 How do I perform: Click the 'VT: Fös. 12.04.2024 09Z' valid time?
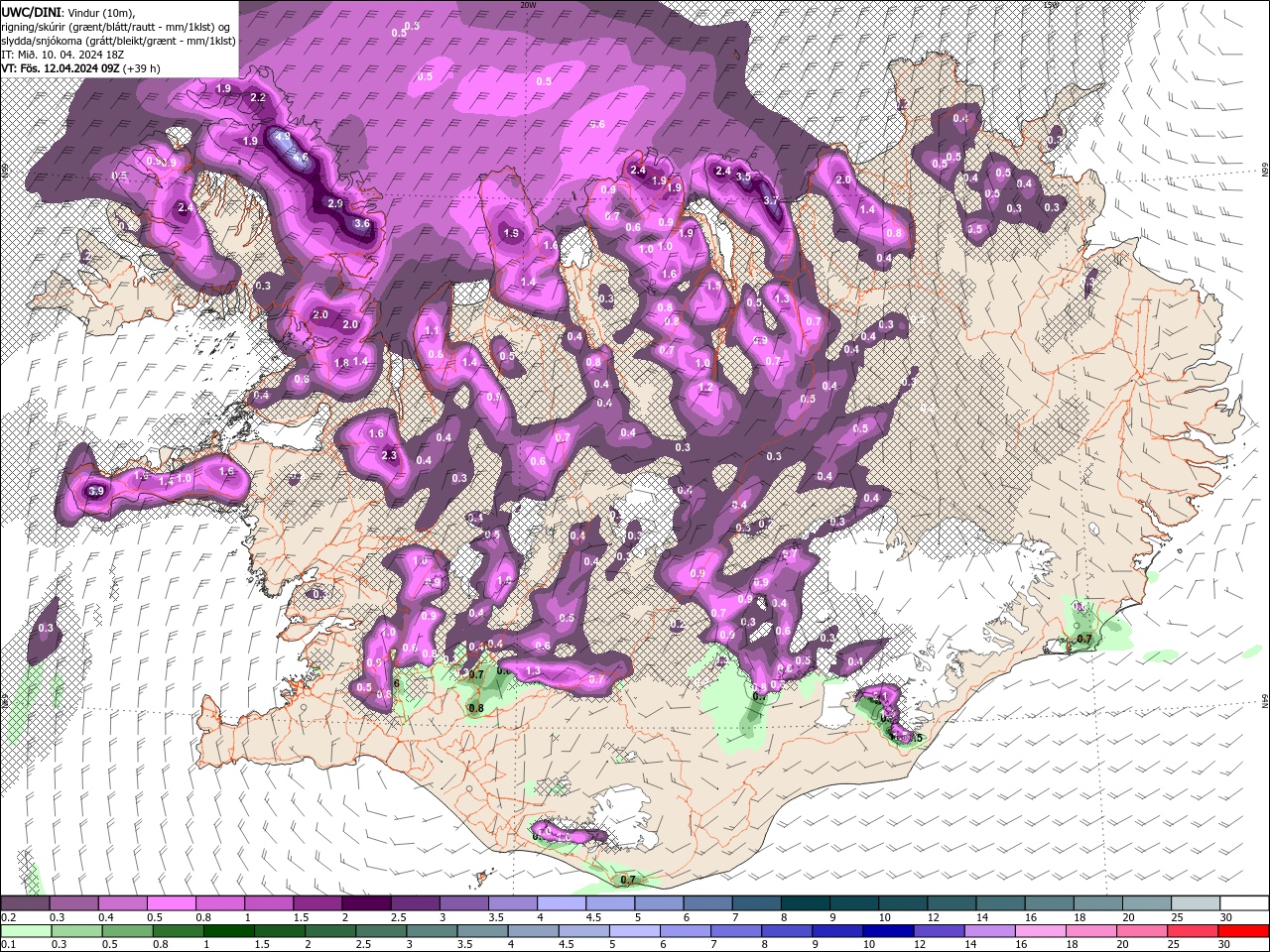tap(61, 68)
